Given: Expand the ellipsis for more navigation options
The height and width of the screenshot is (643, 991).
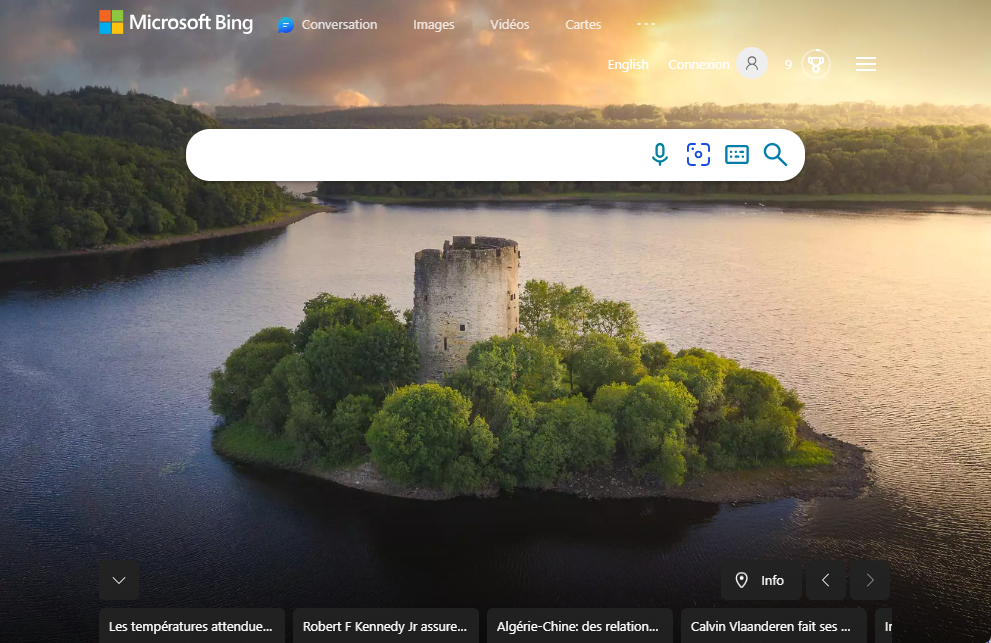Looking at the screenshot, I should 645,24.
